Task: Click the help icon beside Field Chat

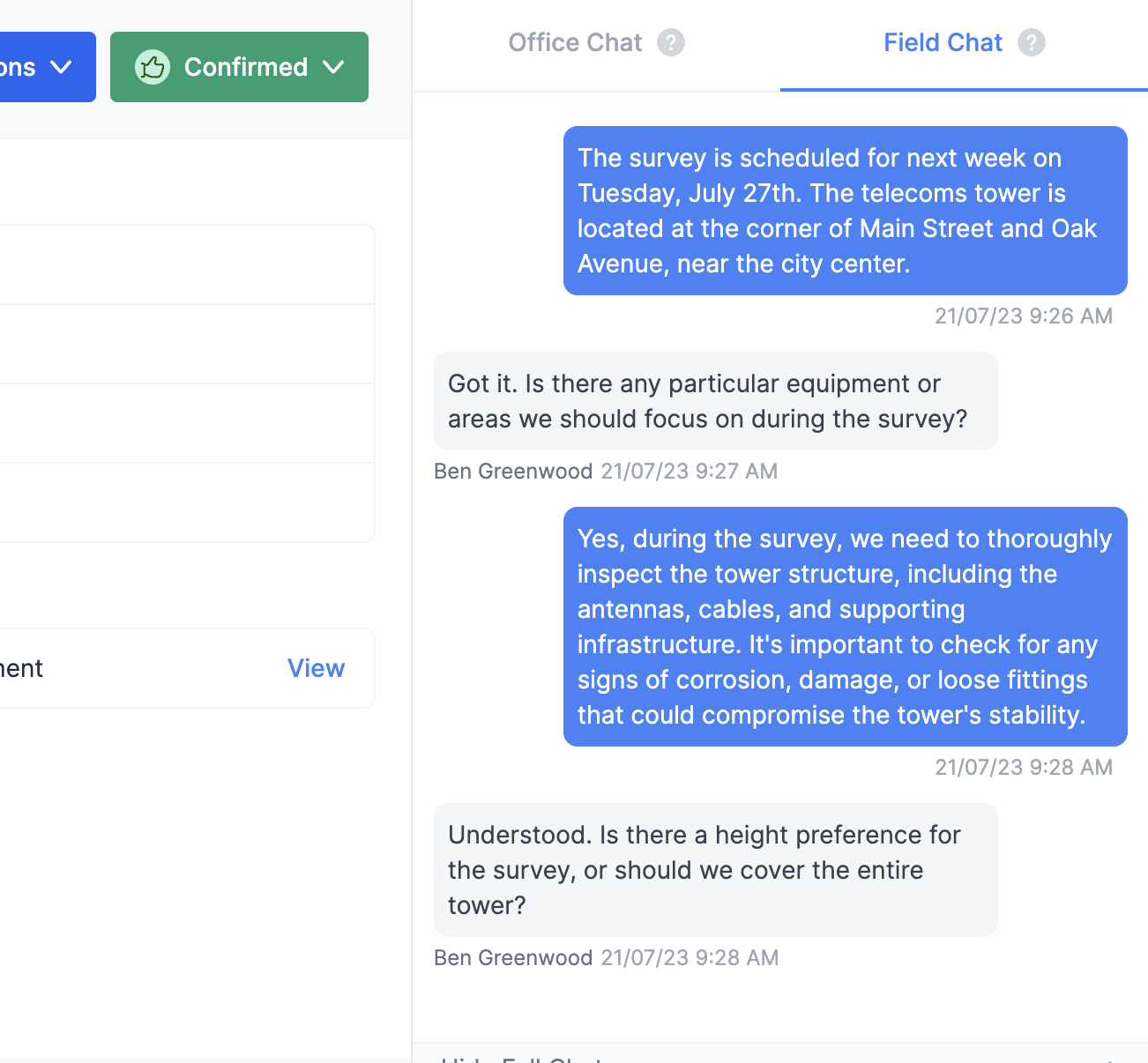Action: pos(1032,42)
